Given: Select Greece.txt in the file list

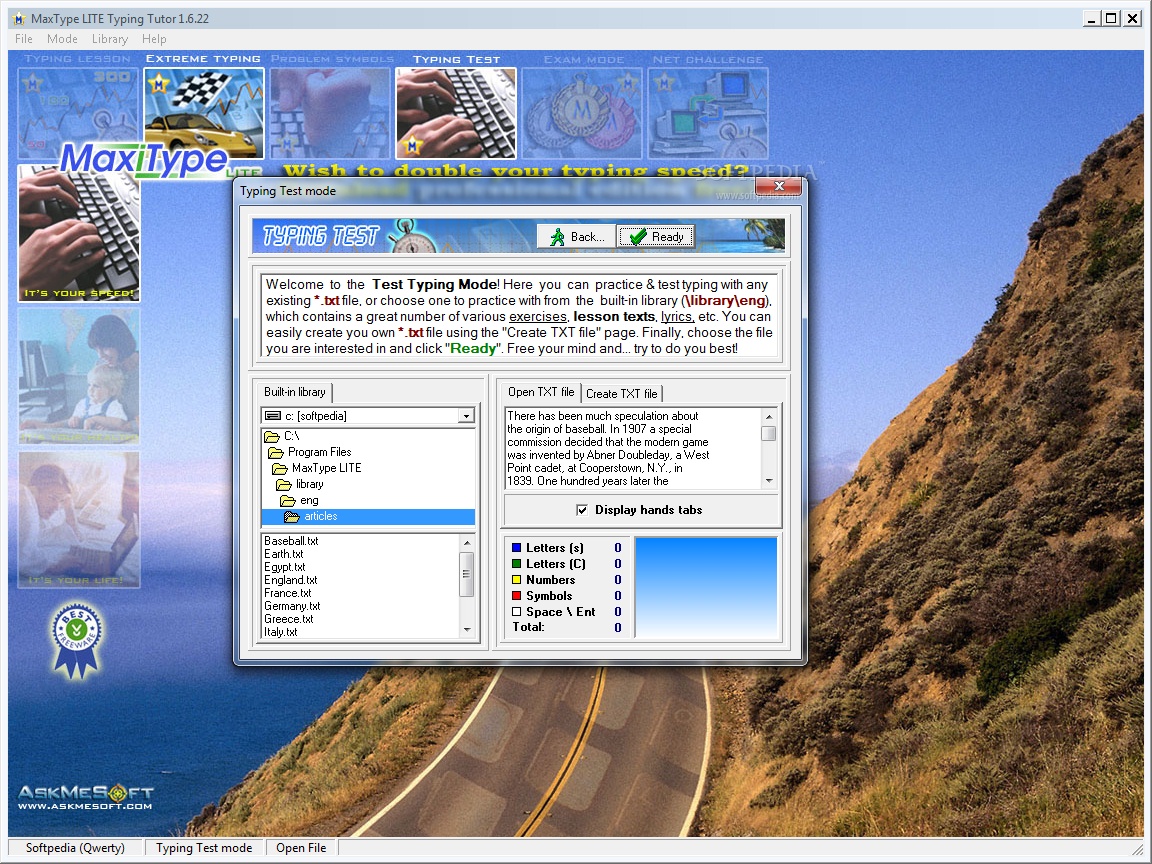Looking at the screenshot, I should [x=289, y=619].
